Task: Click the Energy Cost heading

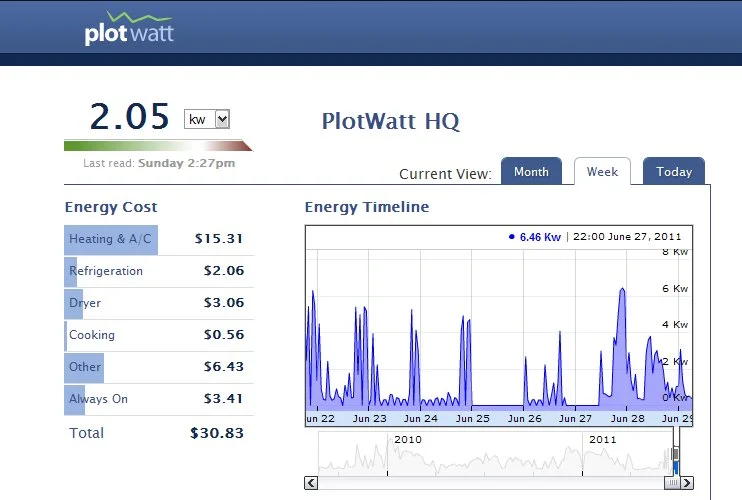Action: [x=111, y=207]
